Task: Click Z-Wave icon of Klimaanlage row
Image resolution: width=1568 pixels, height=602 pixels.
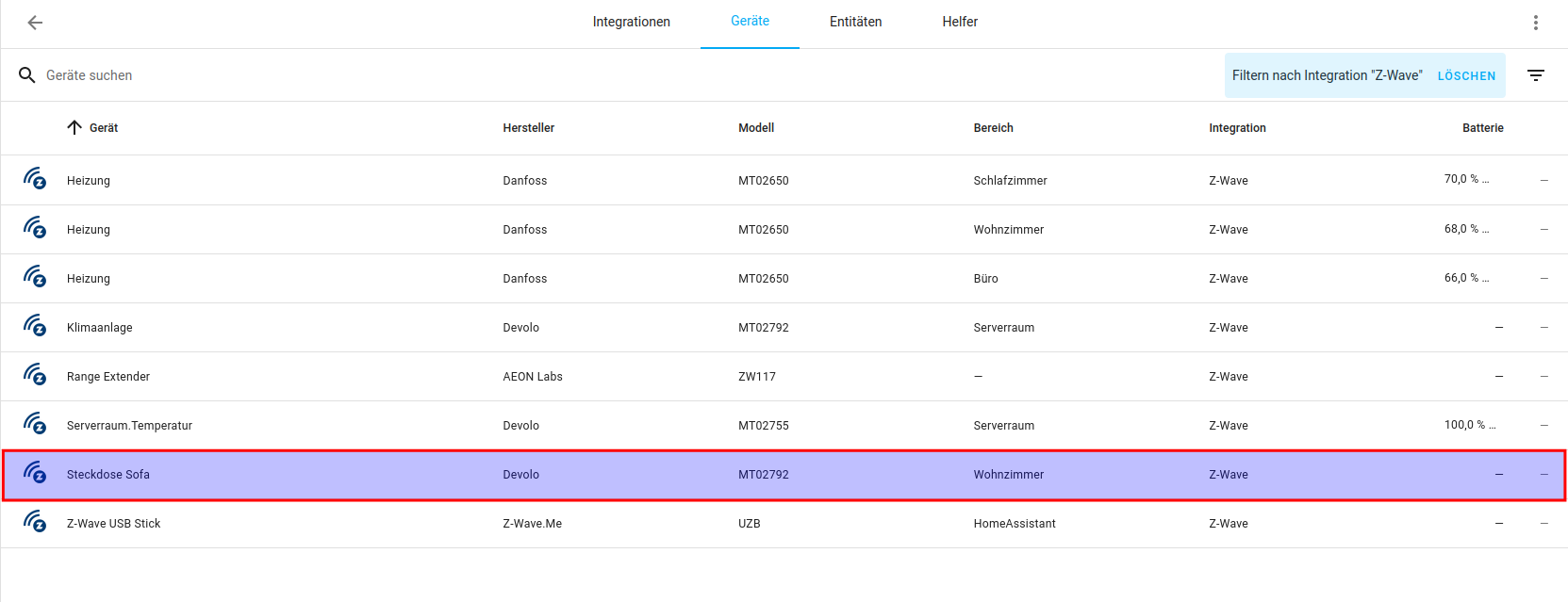Action: click(x=35, y=326)
